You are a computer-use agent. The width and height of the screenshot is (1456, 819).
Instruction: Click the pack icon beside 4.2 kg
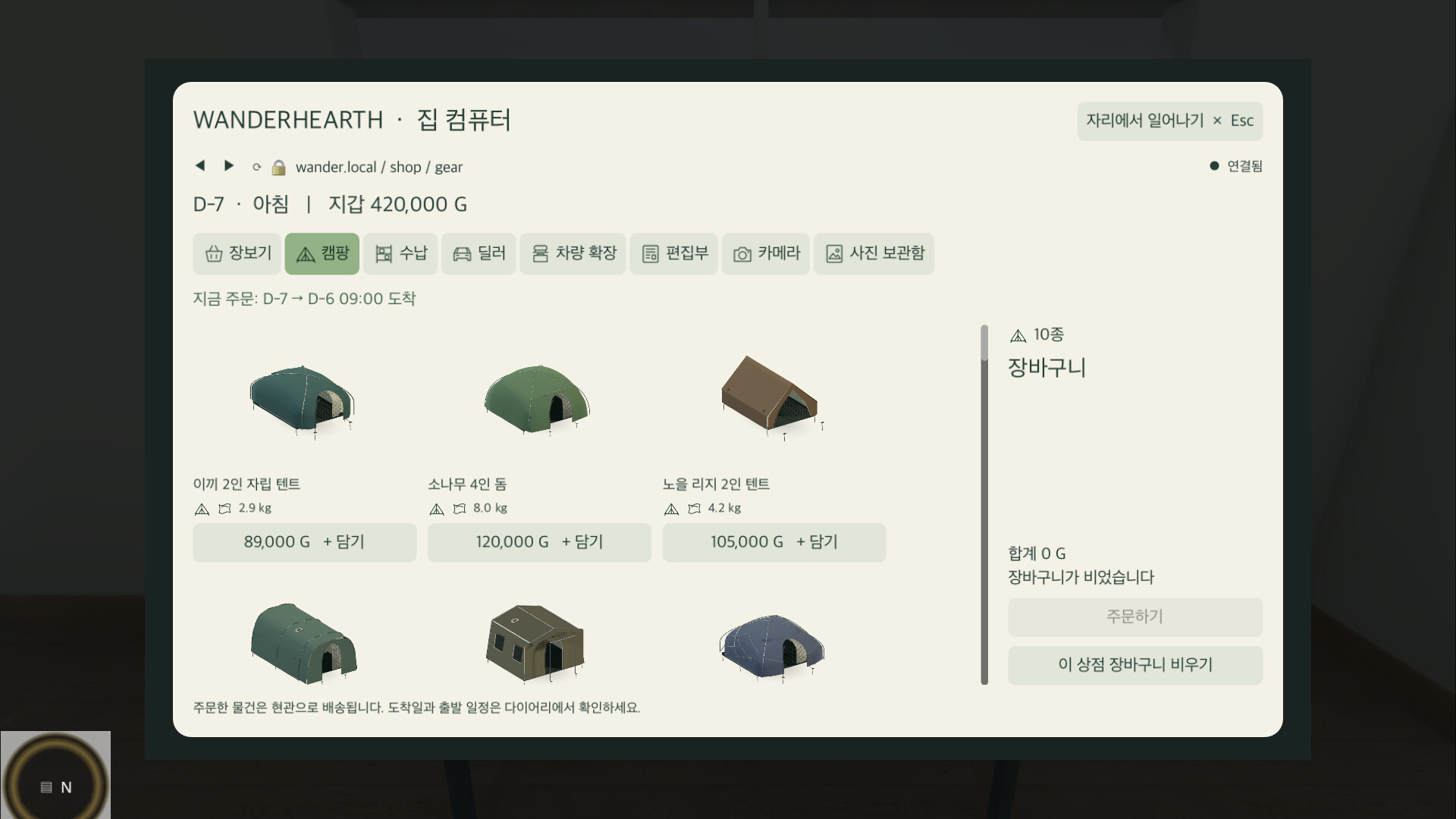(694, 509)
